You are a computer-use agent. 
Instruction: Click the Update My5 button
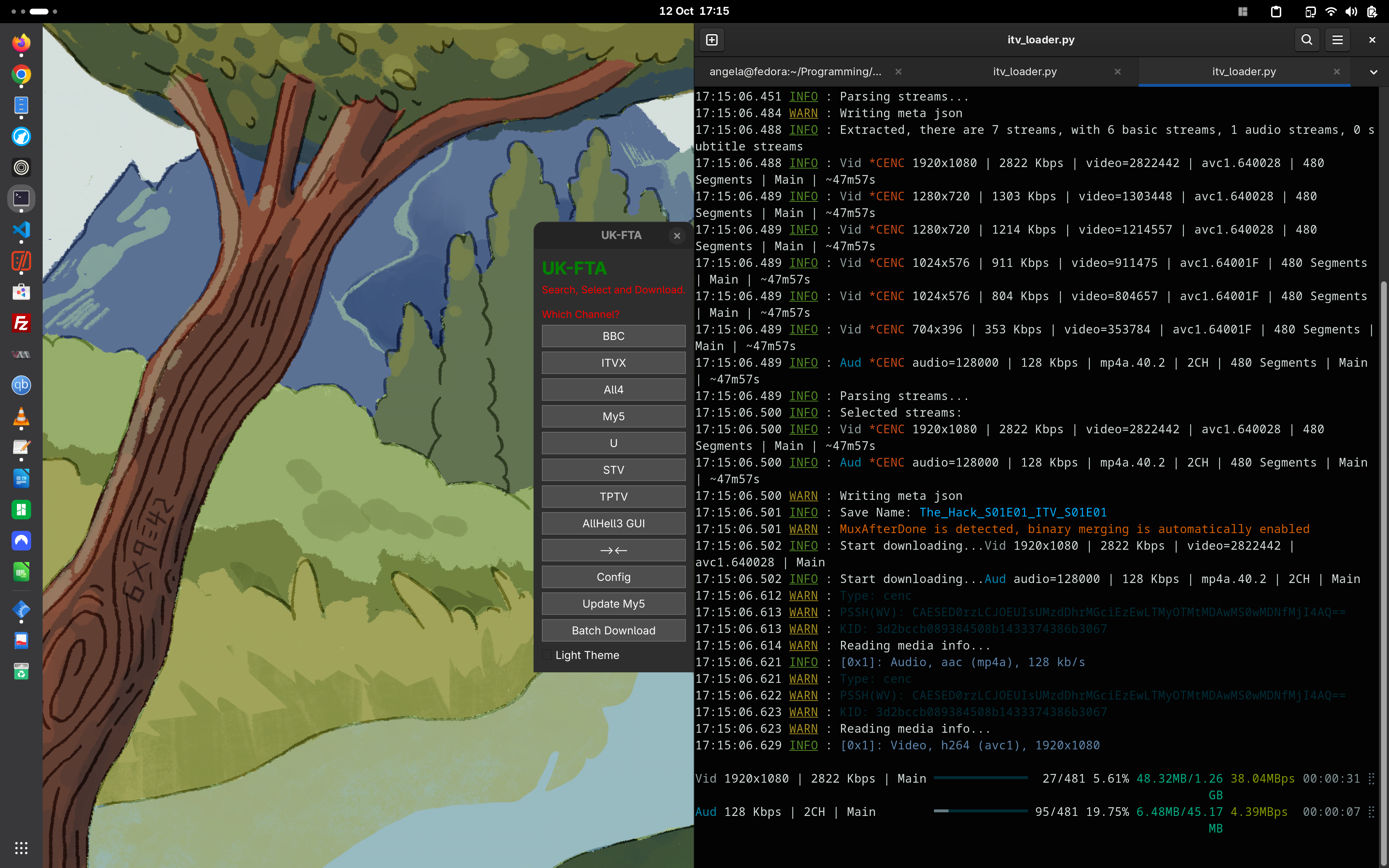coord(613,603)
